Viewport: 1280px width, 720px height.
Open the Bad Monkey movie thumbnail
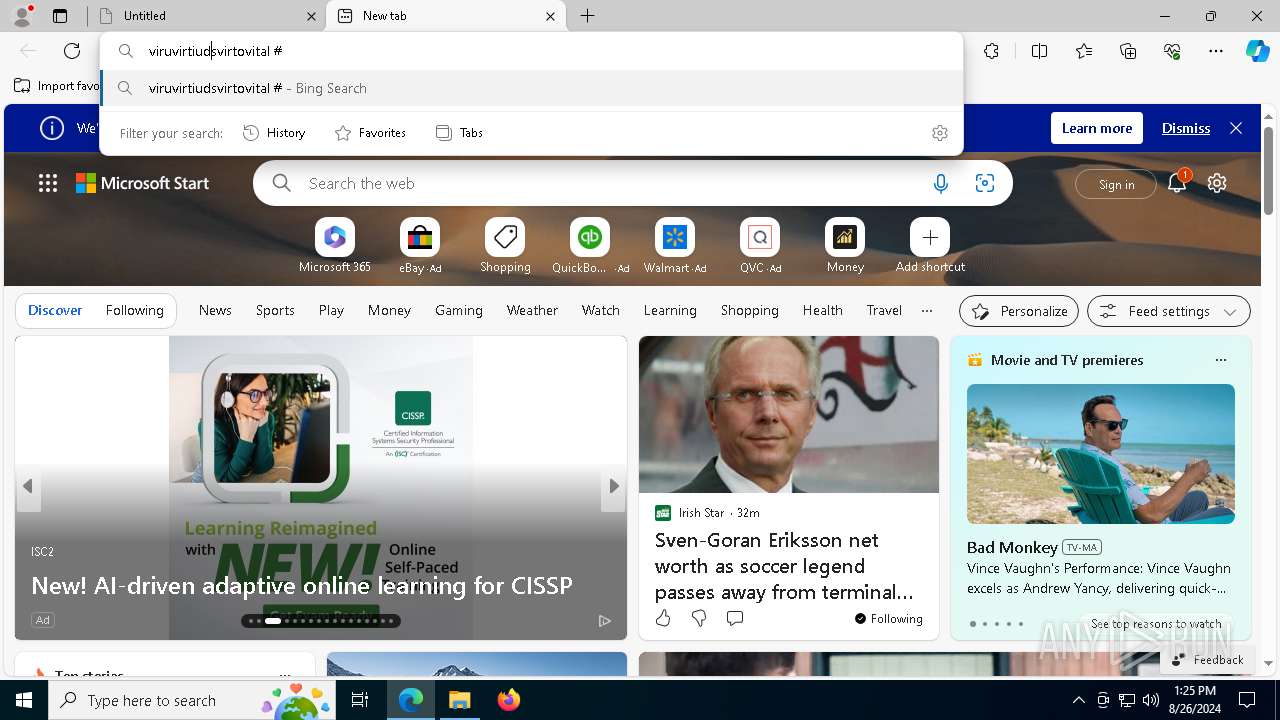(x=1101, y=454)
